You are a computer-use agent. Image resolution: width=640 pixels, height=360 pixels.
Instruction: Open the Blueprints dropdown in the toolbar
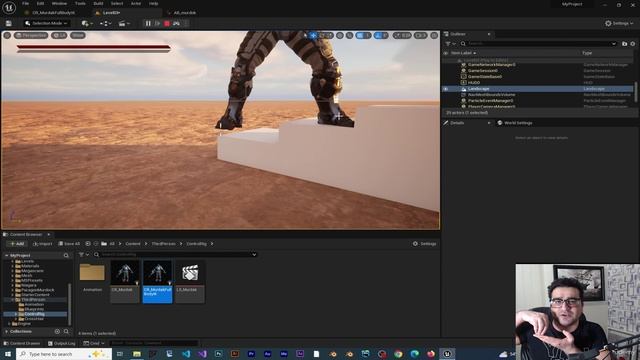point(105,24)
